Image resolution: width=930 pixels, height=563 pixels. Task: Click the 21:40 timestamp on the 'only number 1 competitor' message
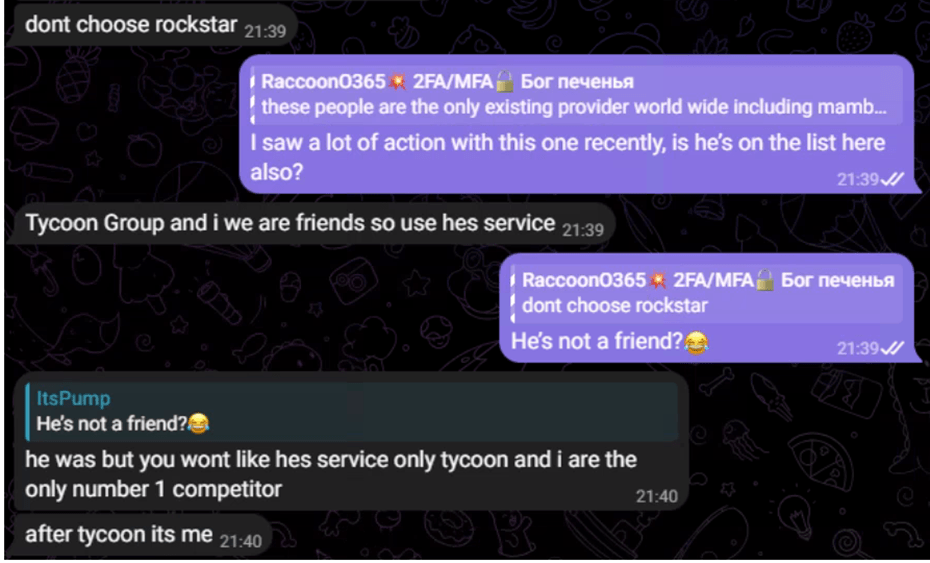(x=657, y=496)
